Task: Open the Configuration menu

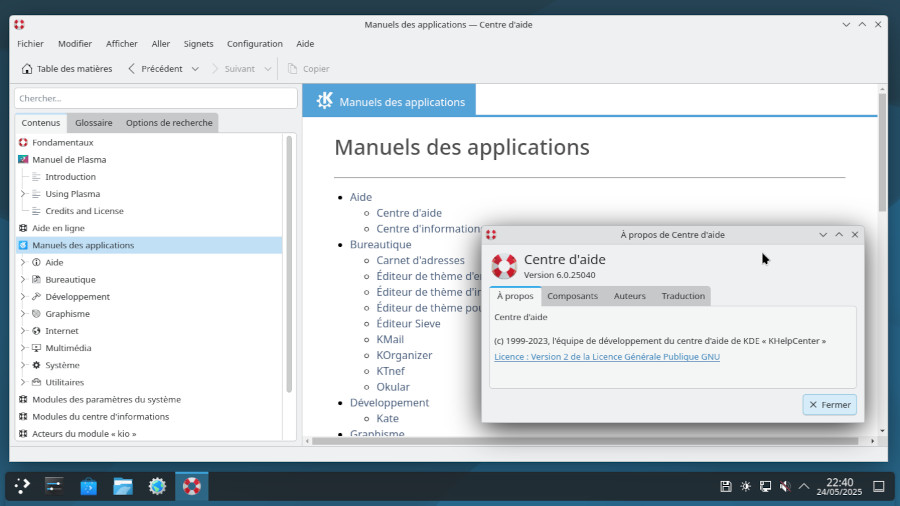Action: (255, 44)
